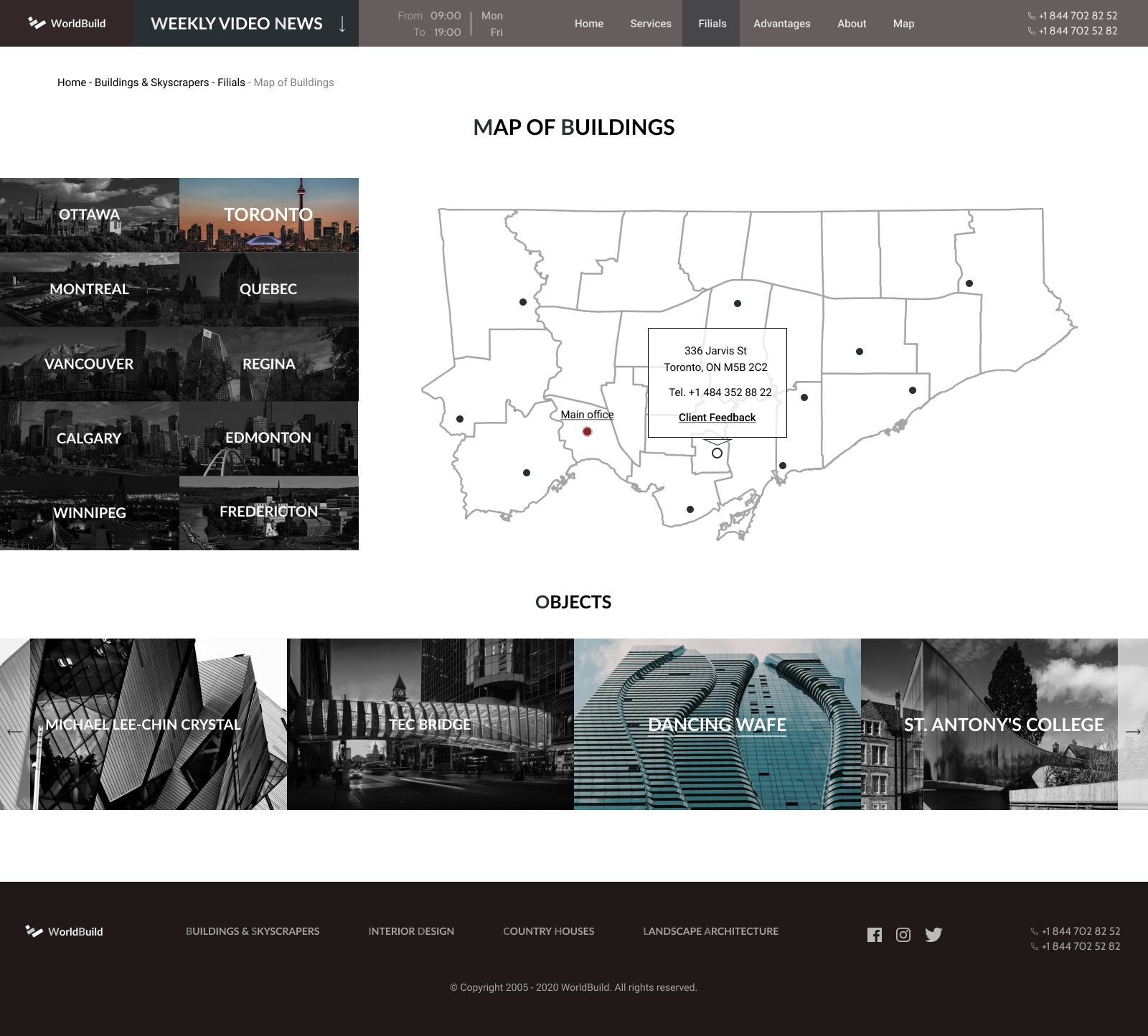
Task: Visit the Twitter profile icon
Action: point(933,935)
